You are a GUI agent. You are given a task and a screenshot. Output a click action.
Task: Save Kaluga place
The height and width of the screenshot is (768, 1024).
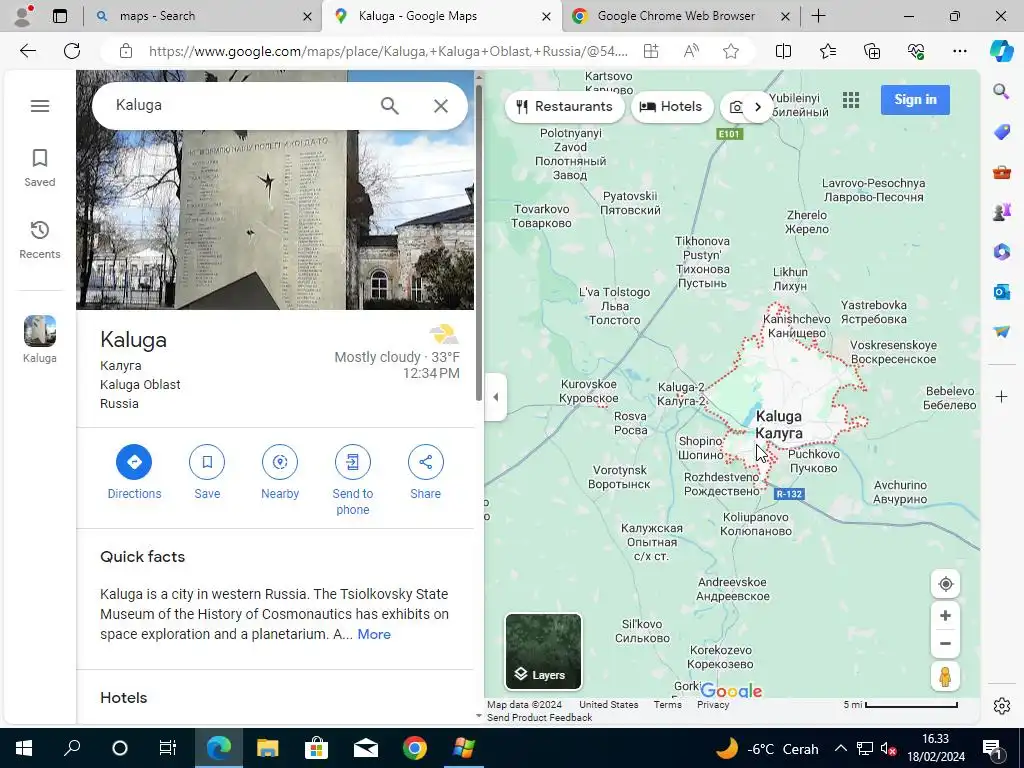[207, 472]
